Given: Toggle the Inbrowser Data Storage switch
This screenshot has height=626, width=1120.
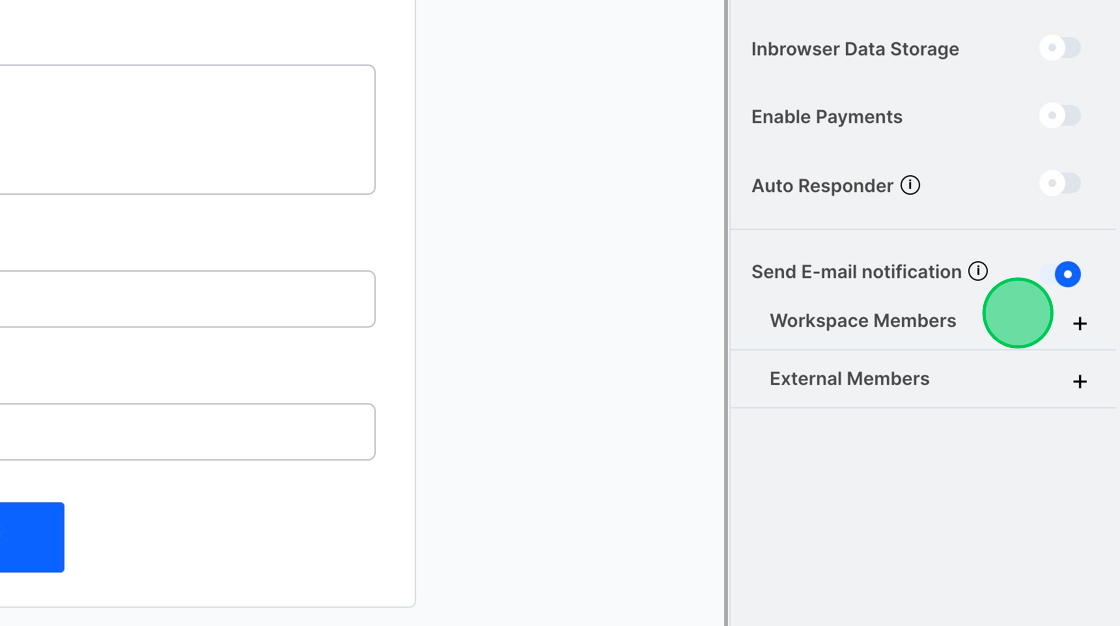Looking at the screenshot, I should (1060, 48).
